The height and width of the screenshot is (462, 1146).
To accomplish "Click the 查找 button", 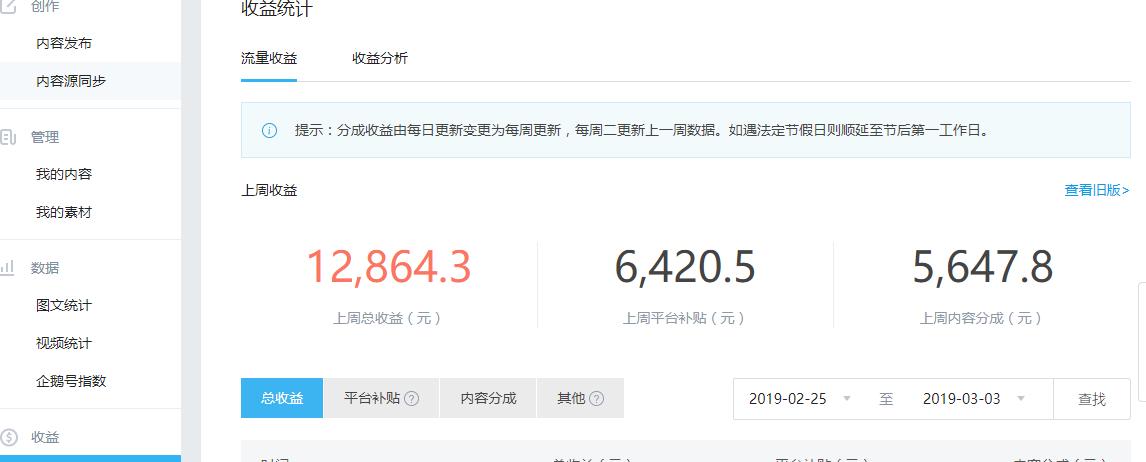I will pyautogui.click(x=1092, y=399).
